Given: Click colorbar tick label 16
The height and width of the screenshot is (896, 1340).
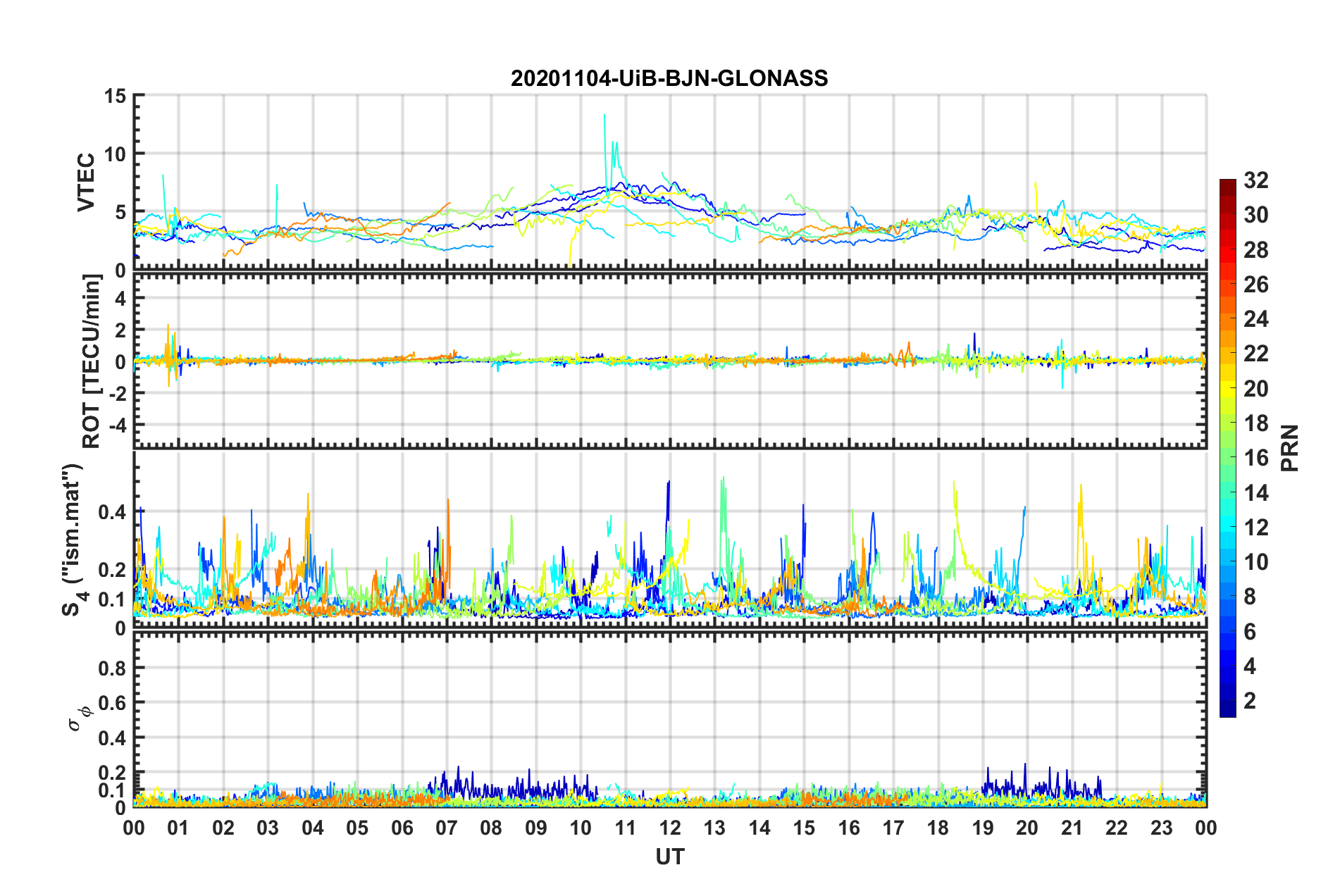Looking at the screenshot, I should (x=1255, y=458).
